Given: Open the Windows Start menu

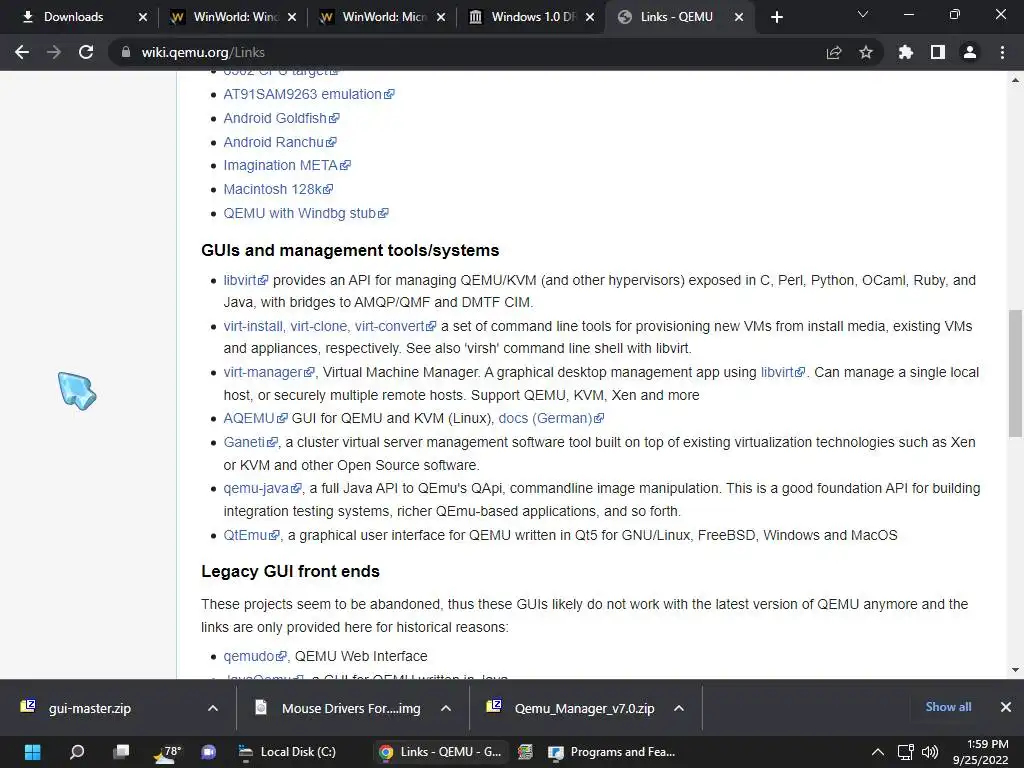Looking at the screenshot, I should pos(33,752).
